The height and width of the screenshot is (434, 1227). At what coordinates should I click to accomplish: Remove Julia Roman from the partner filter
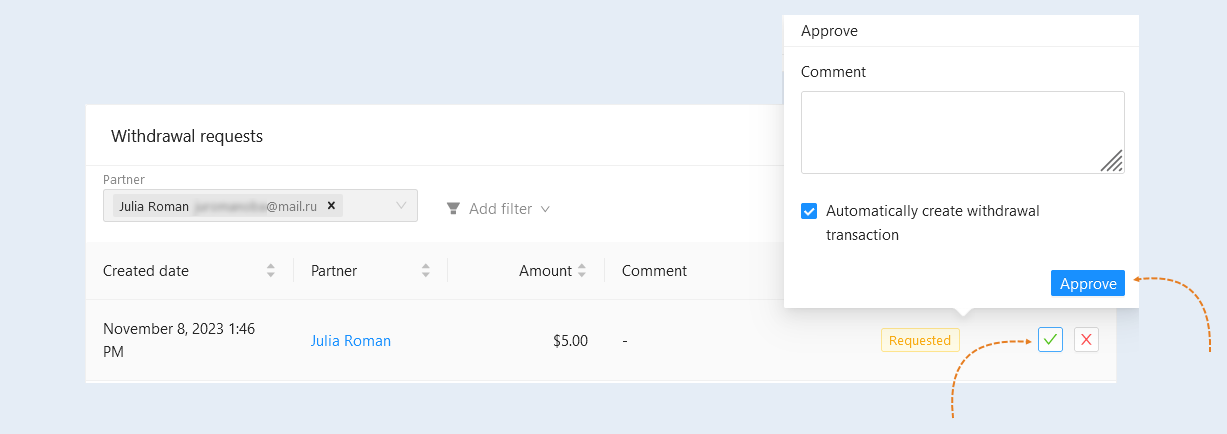point(331,206)
